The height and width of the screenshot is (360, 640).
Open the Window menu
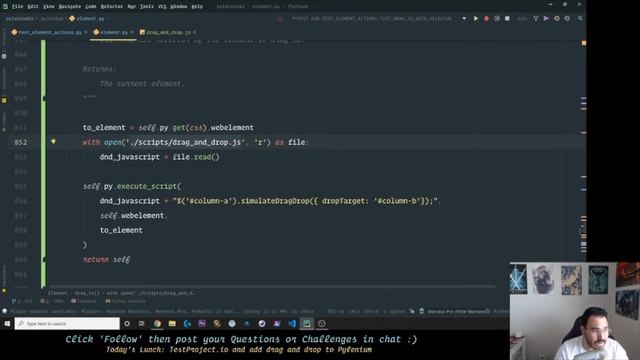[x=178, y=7]
